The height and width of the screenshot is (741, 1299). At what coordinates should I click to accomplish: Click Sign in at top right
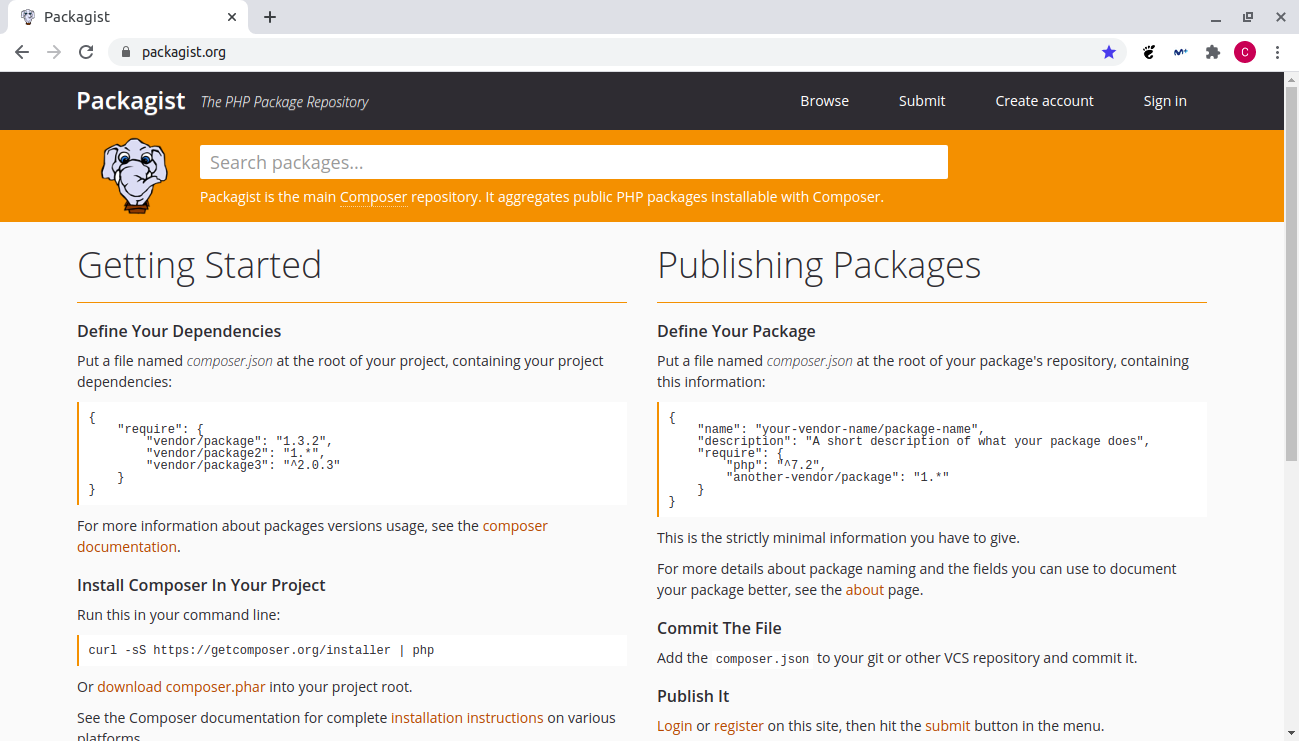(1165, 101)
